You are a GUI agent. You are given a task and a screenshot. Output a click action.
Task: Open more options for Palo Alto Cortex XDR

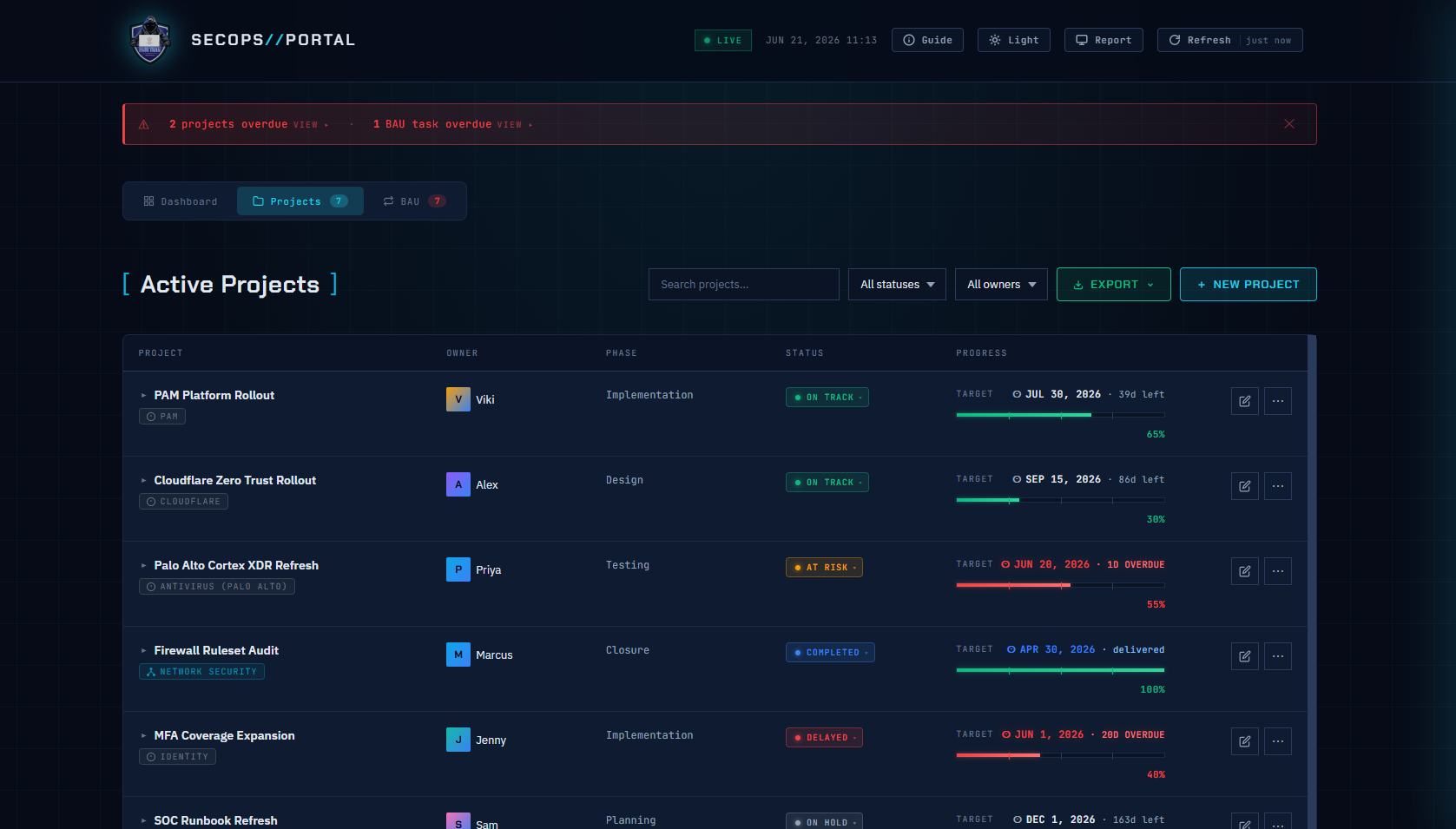1278,571
